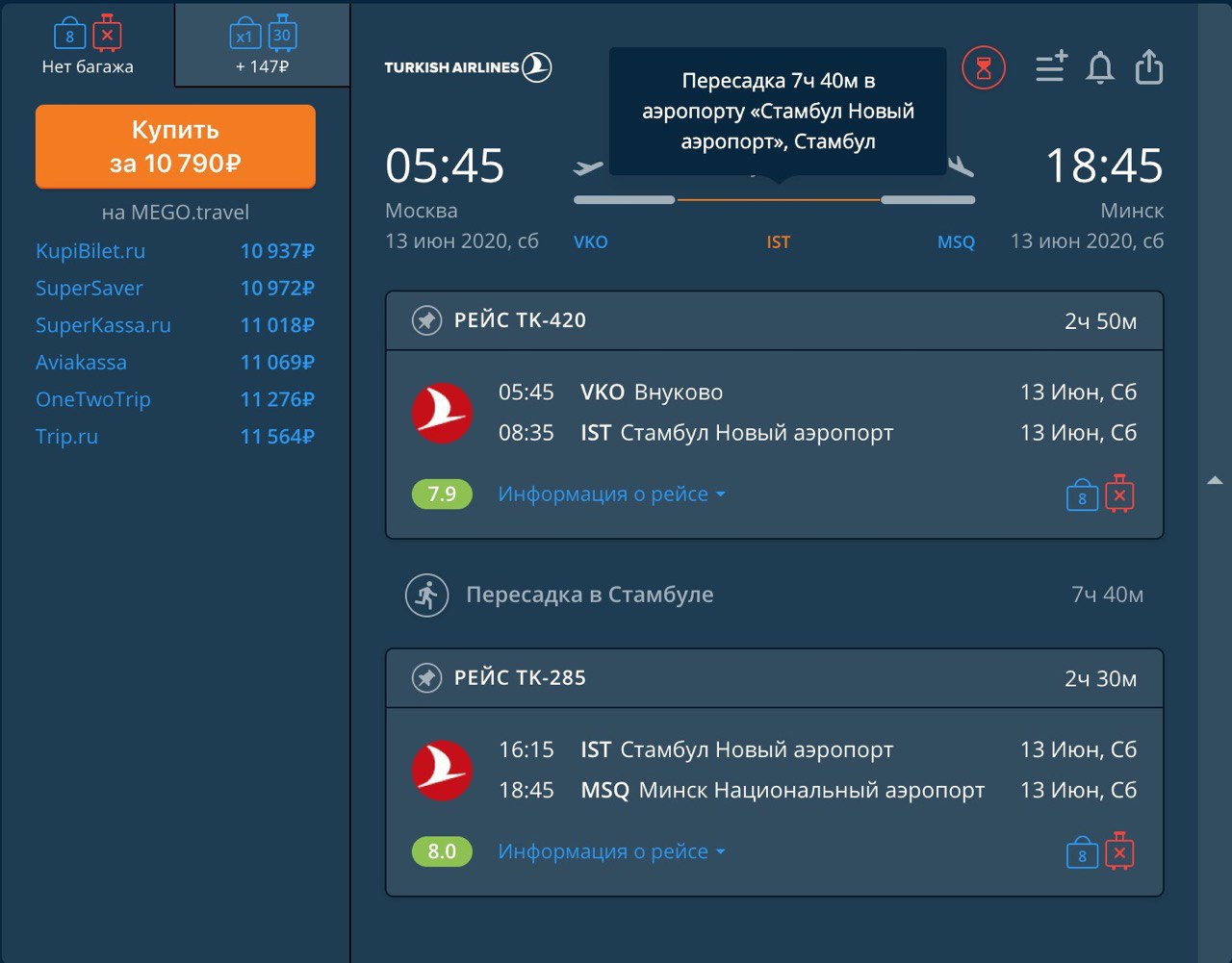This screenshot has height=963, width=1232.
Task: Click the arrival time 18:45 in header
Action: click(1104, 165)
